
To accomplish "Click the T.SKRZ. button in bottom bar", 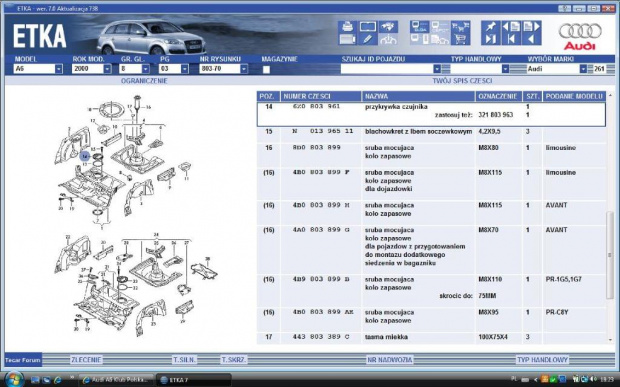I will point(234,360).
